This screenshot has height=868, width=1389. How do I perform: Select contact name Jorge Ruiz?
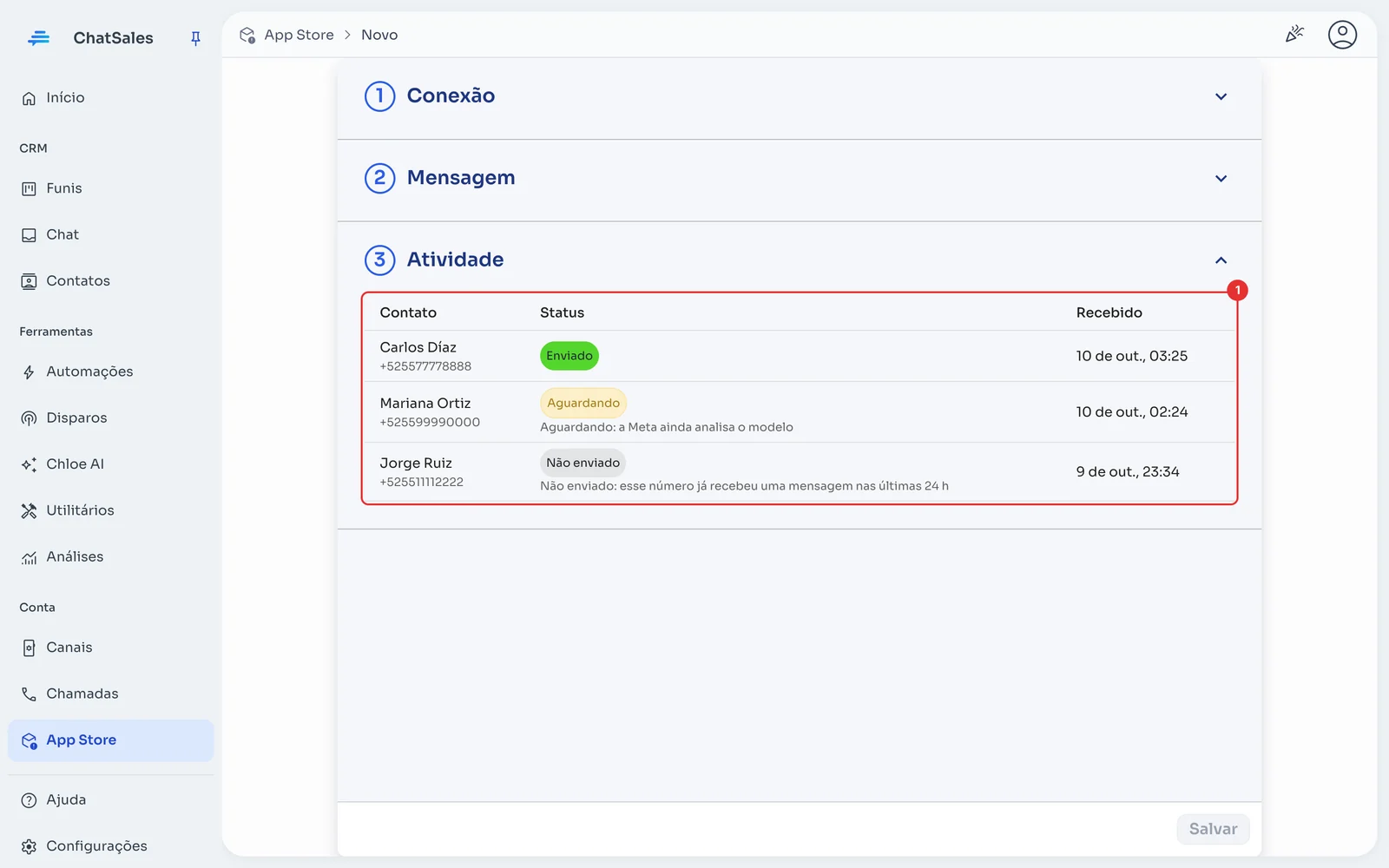(x=416, y=464)
